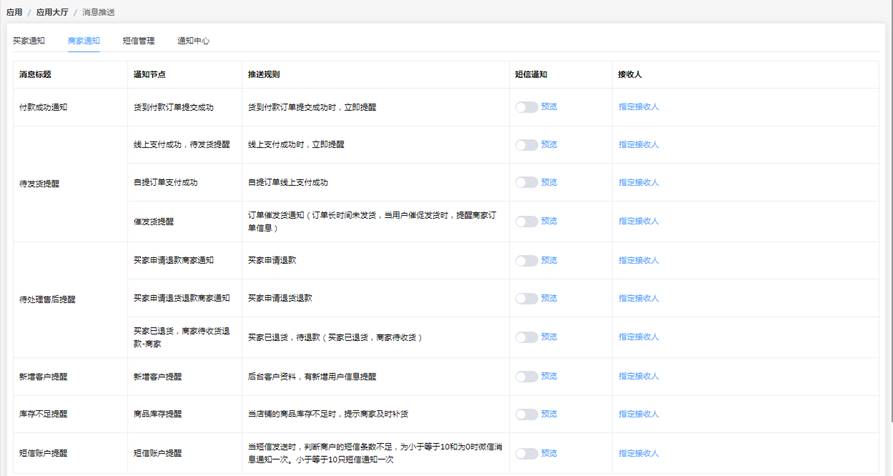Open the 应用大厅 breadcrumb link
This screenshot has width=893, height=476.
click(52, 12)
